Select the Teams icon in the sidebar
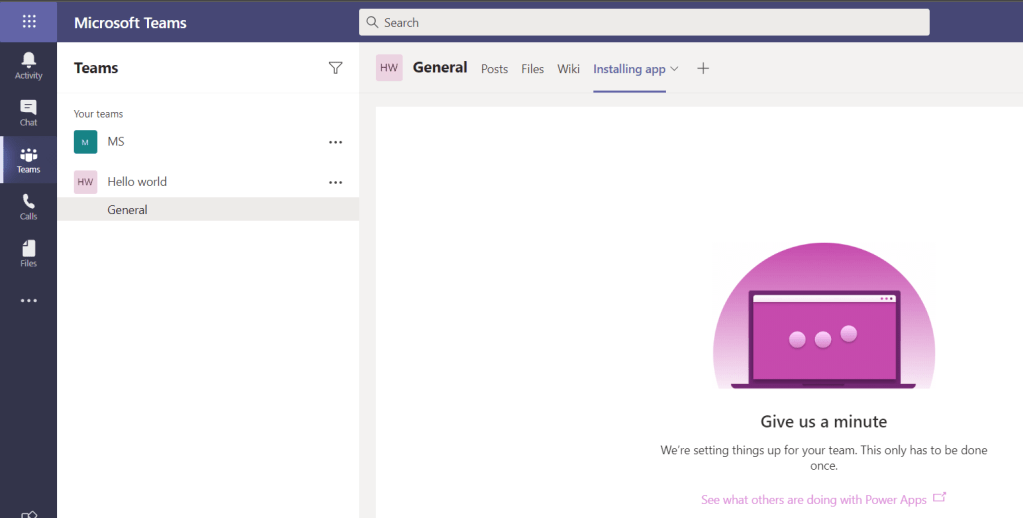Image resolution: width=1023 pixels, height=518 pixels. coord(28,160)
